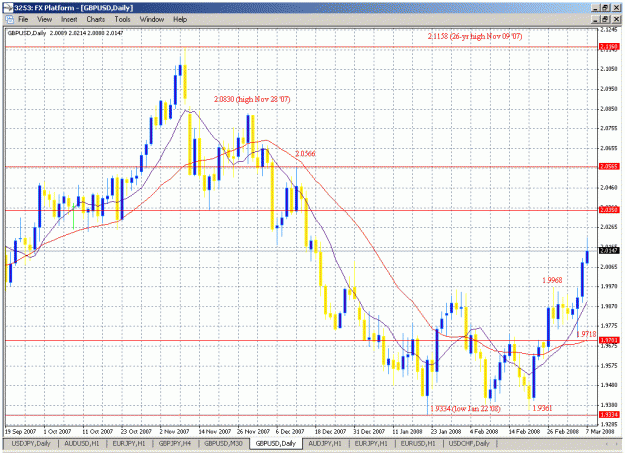Open the File menu
The height and width of the screenshot is (453, 625).
[x=23, y=19]
